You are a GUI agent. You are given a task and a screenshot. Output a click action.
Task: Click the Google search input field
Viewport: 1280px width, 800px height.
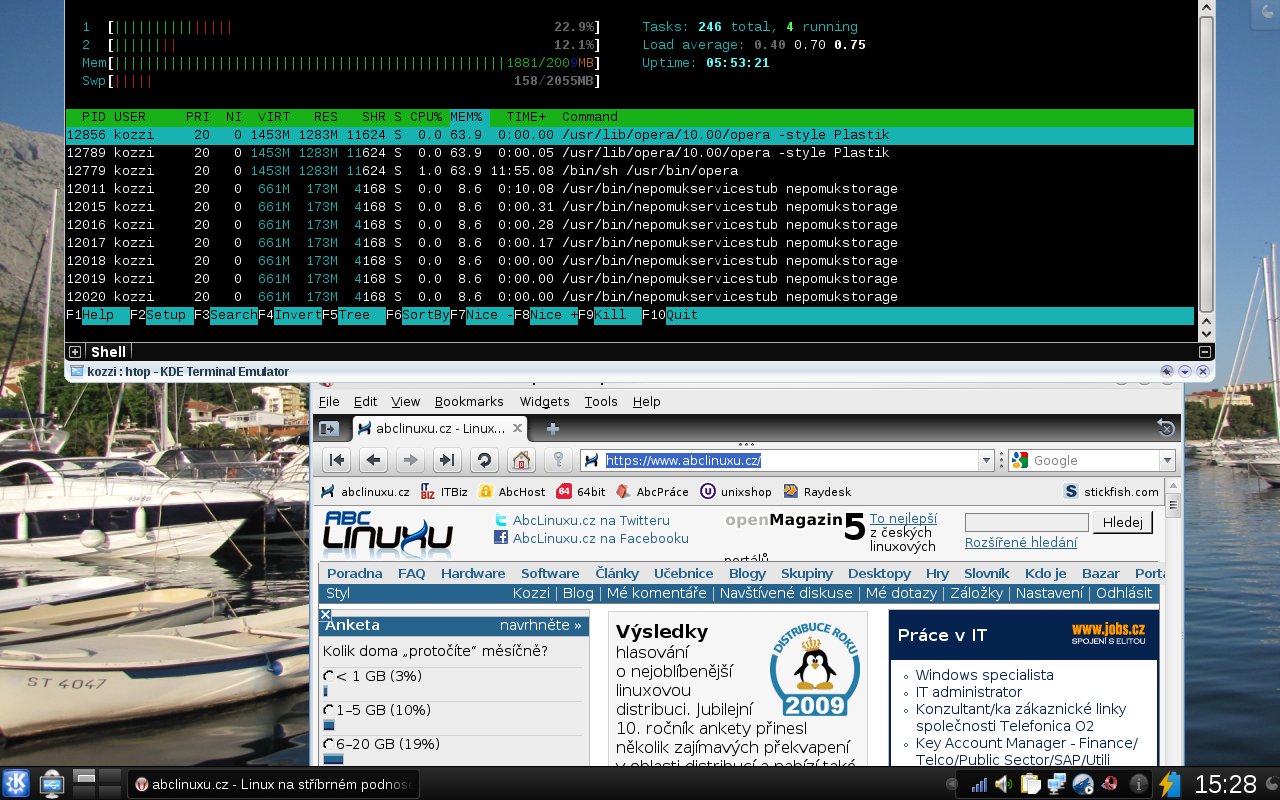pos(1094,460)
